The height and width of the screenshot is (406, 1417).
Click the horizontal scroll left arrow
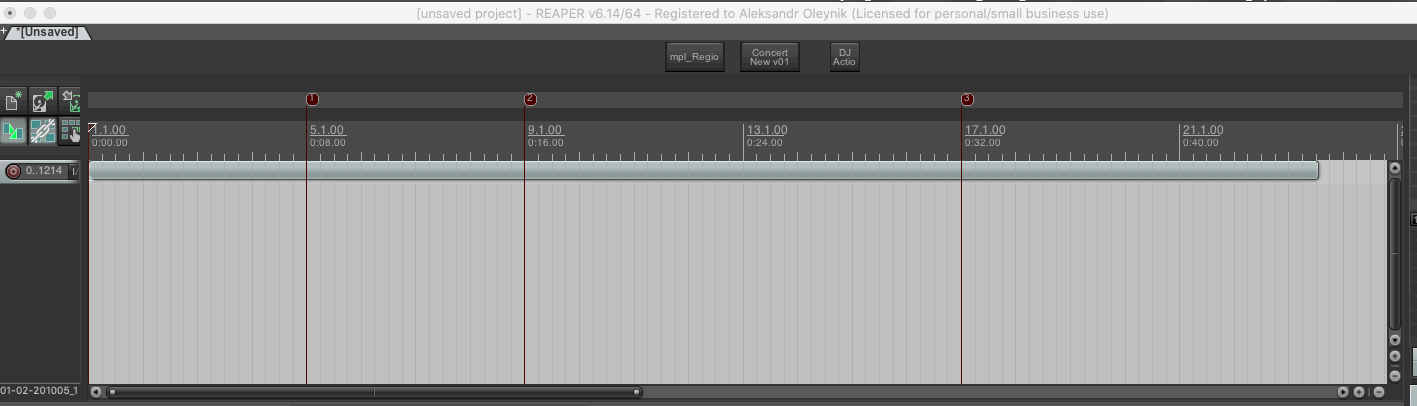(96, 392)
